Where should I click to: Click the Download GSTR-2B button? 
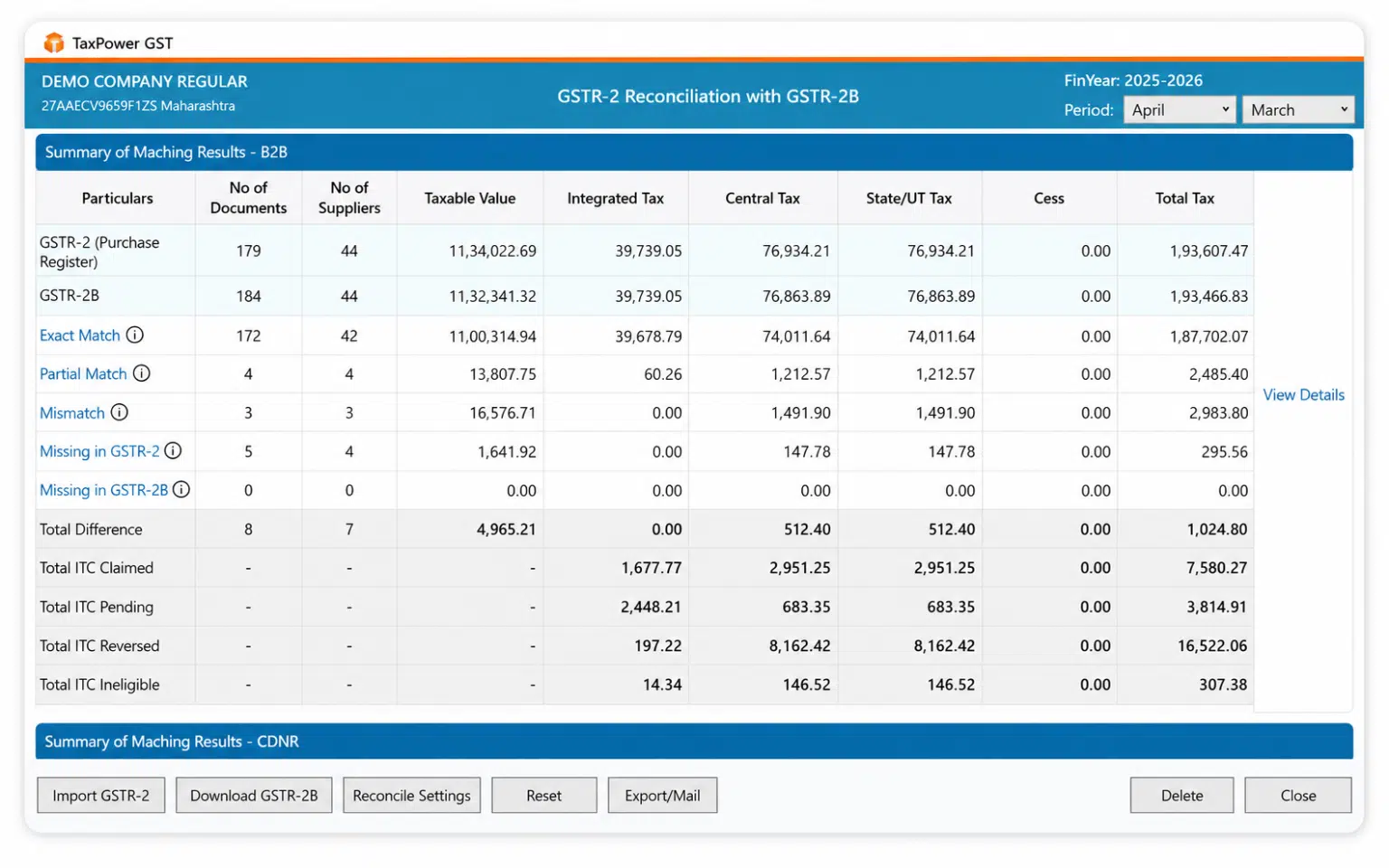tap(254, 796)
